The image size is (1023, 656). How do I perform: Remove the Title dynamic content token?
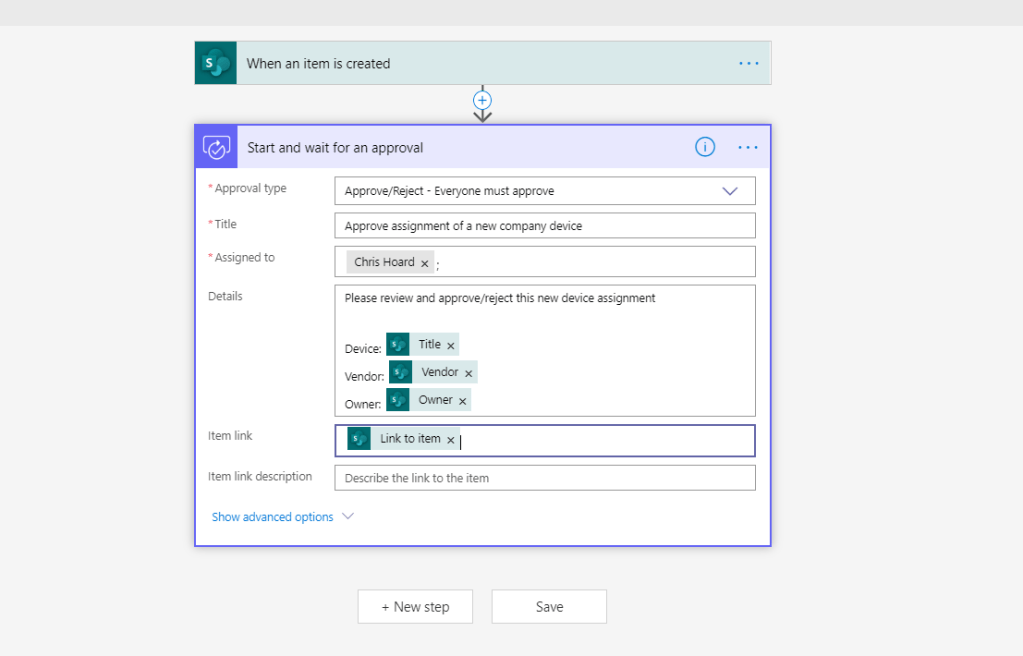[451, 345]
